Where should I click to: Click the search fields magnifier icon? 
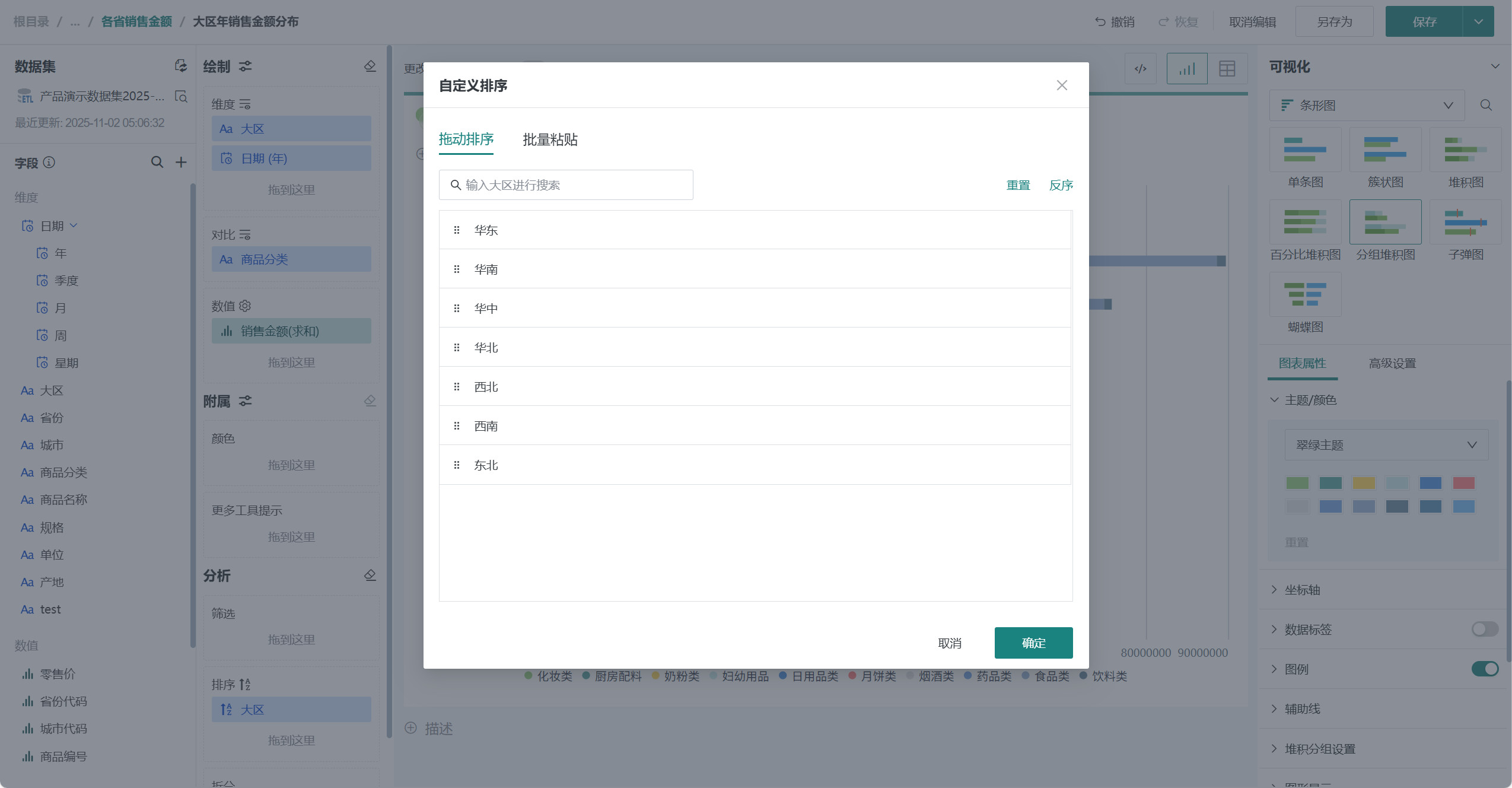click(x=157, y=162)
